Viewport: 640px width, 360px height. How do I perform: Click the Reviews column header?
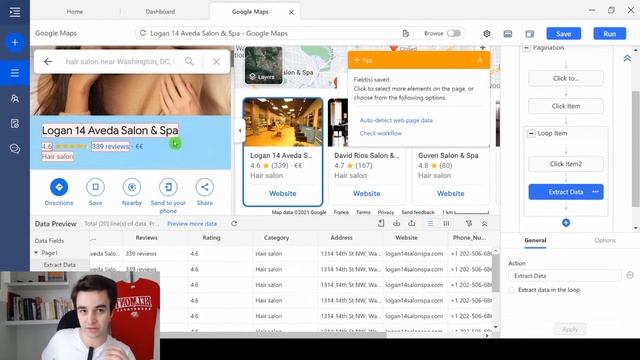pos(146,238)
